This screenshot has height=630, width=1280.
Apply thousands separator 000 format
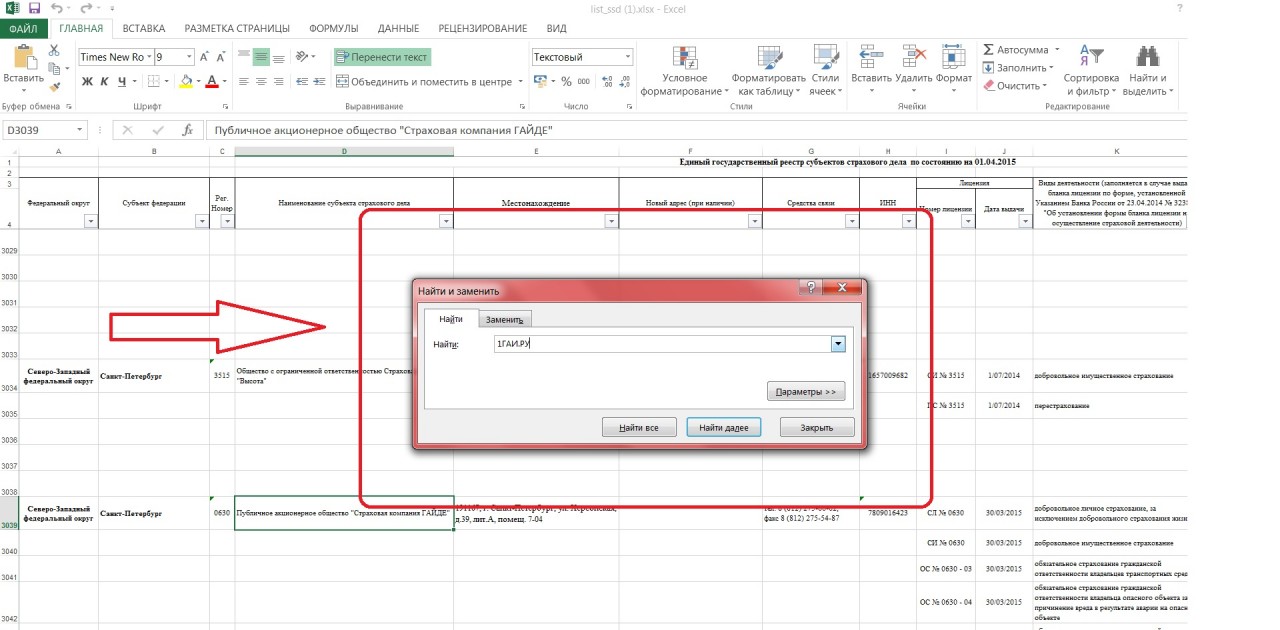584,82
